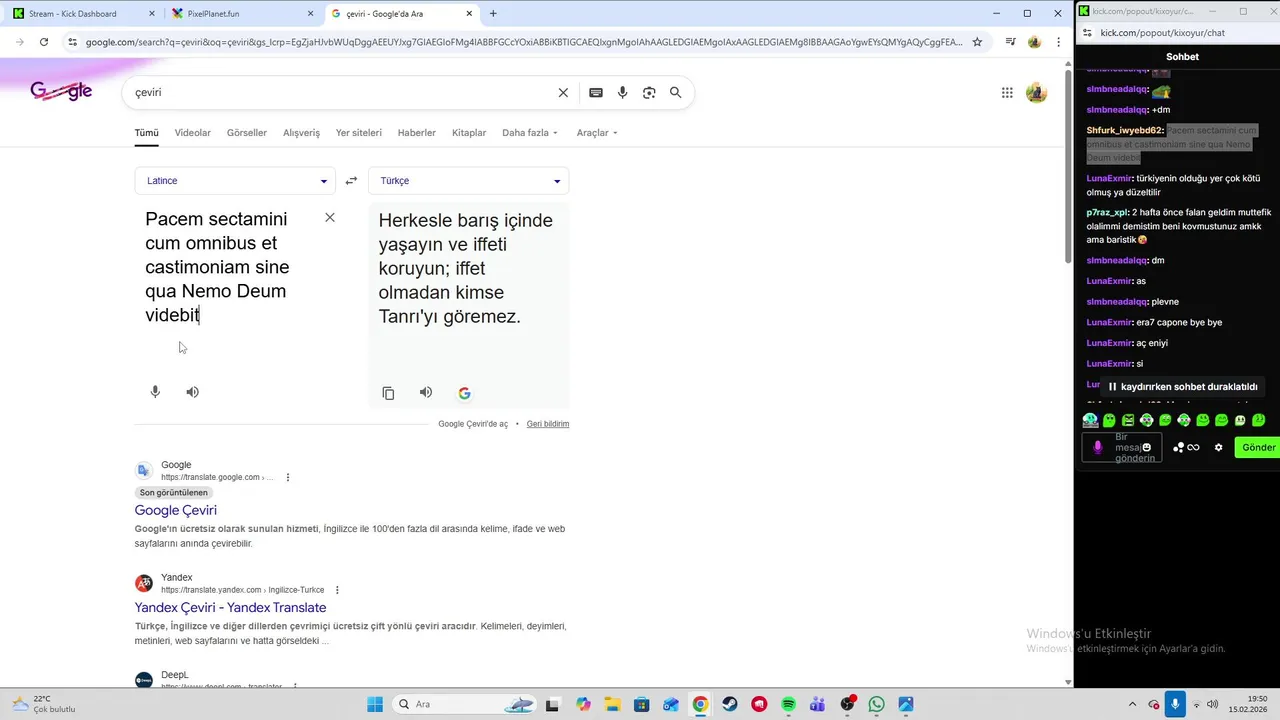Use microphone input for source text
Image resolution: width=1280 pixels, height=720 pixels.
(155, 392)
